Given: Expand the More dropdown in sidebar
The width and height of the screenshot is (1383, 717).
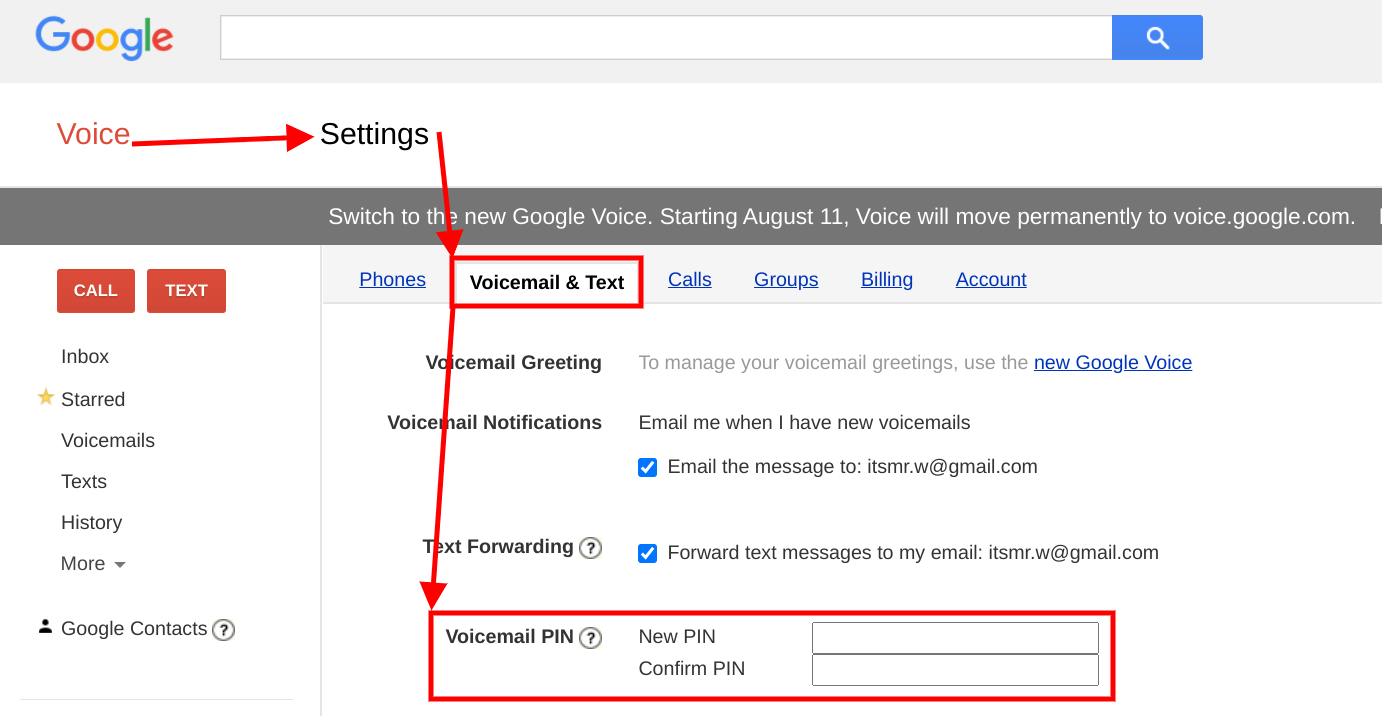Looking at the screenshot, I should point(93,564).
